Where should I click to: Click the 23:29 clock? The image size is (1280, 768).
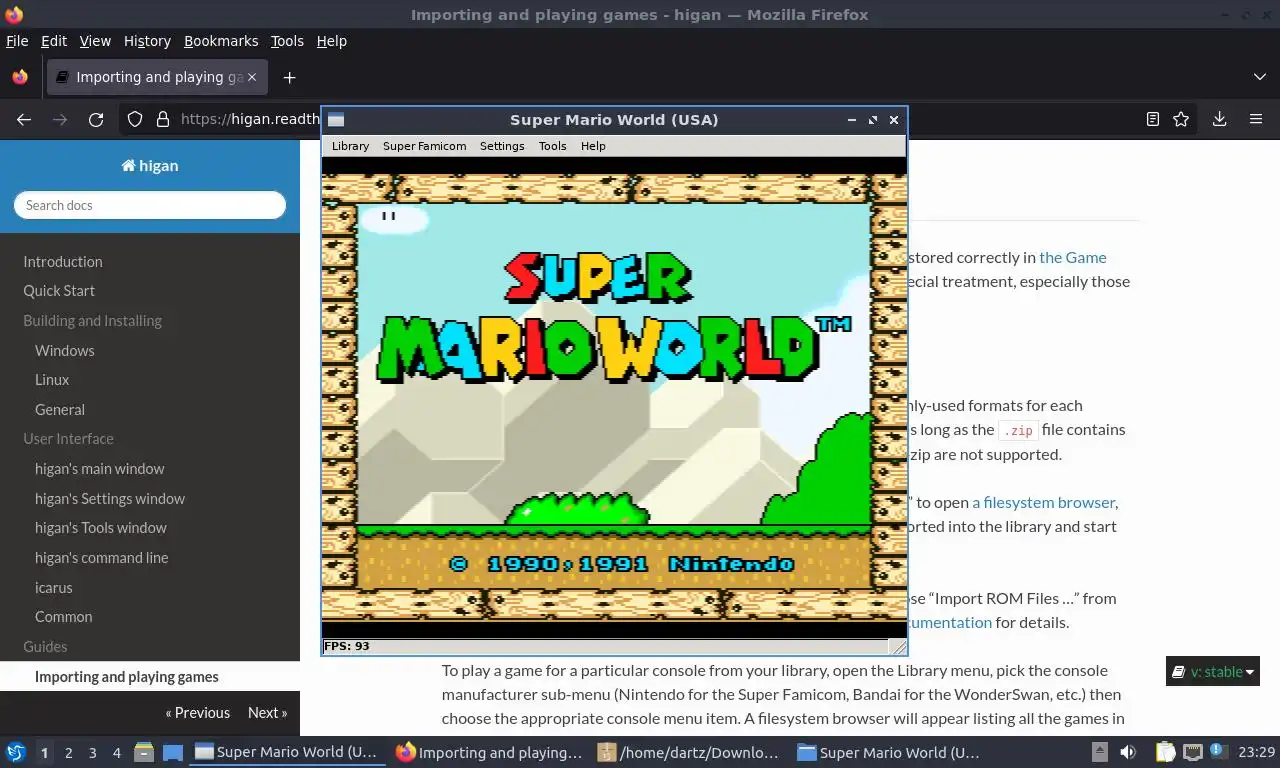tap(1256, 752)
